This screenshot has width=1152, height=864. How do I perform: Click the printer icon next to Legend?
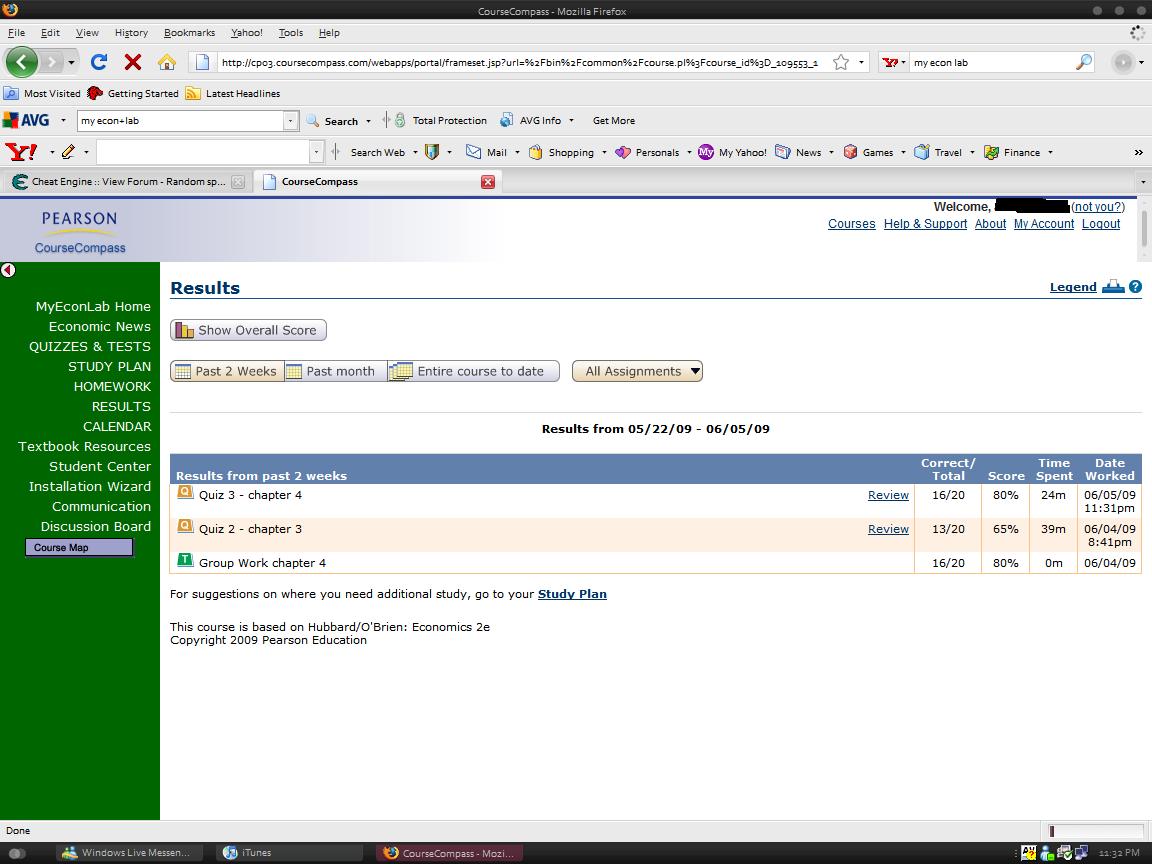tap(1113, 287)
